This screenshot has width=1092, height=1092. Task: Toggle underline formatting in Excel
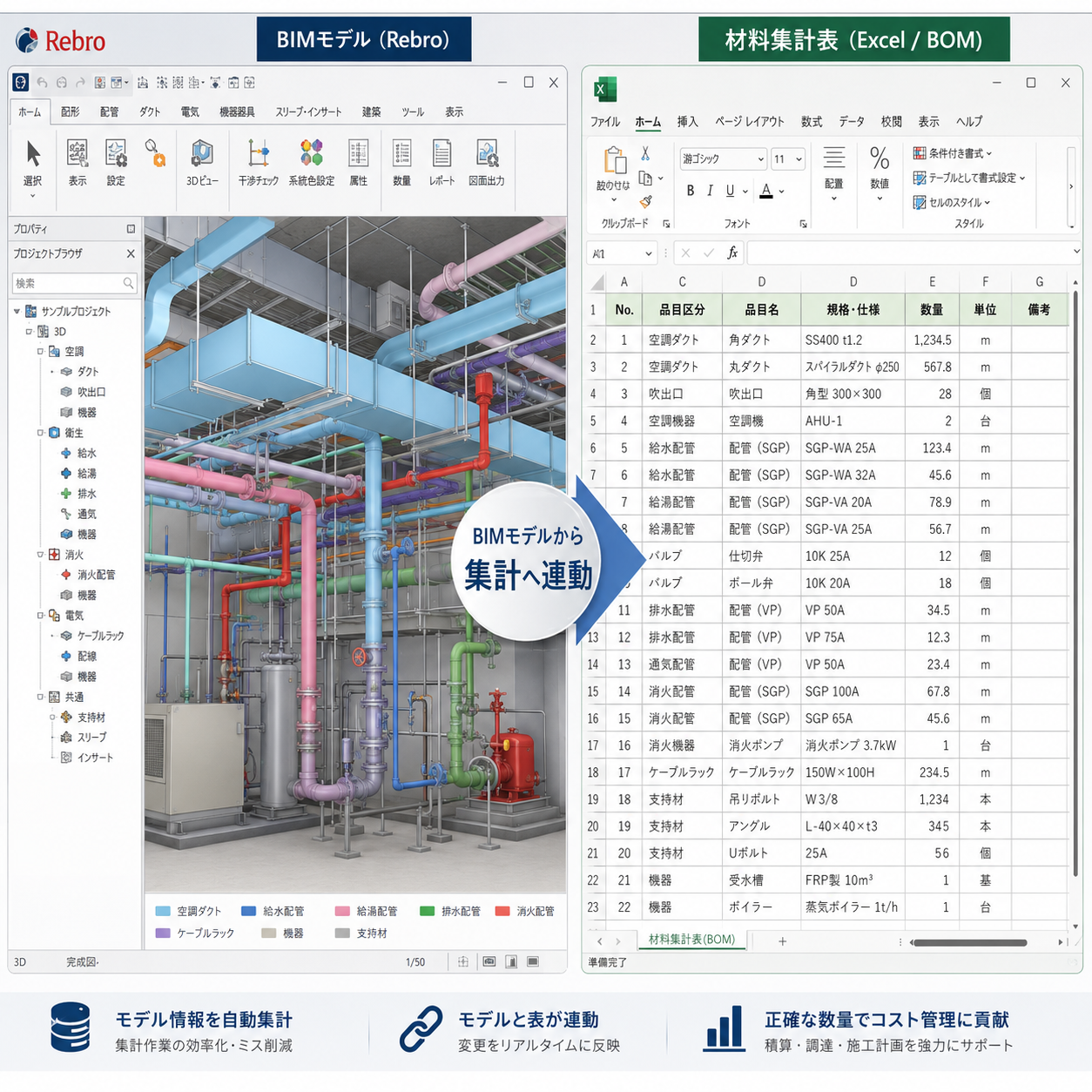tap(730, 191)
